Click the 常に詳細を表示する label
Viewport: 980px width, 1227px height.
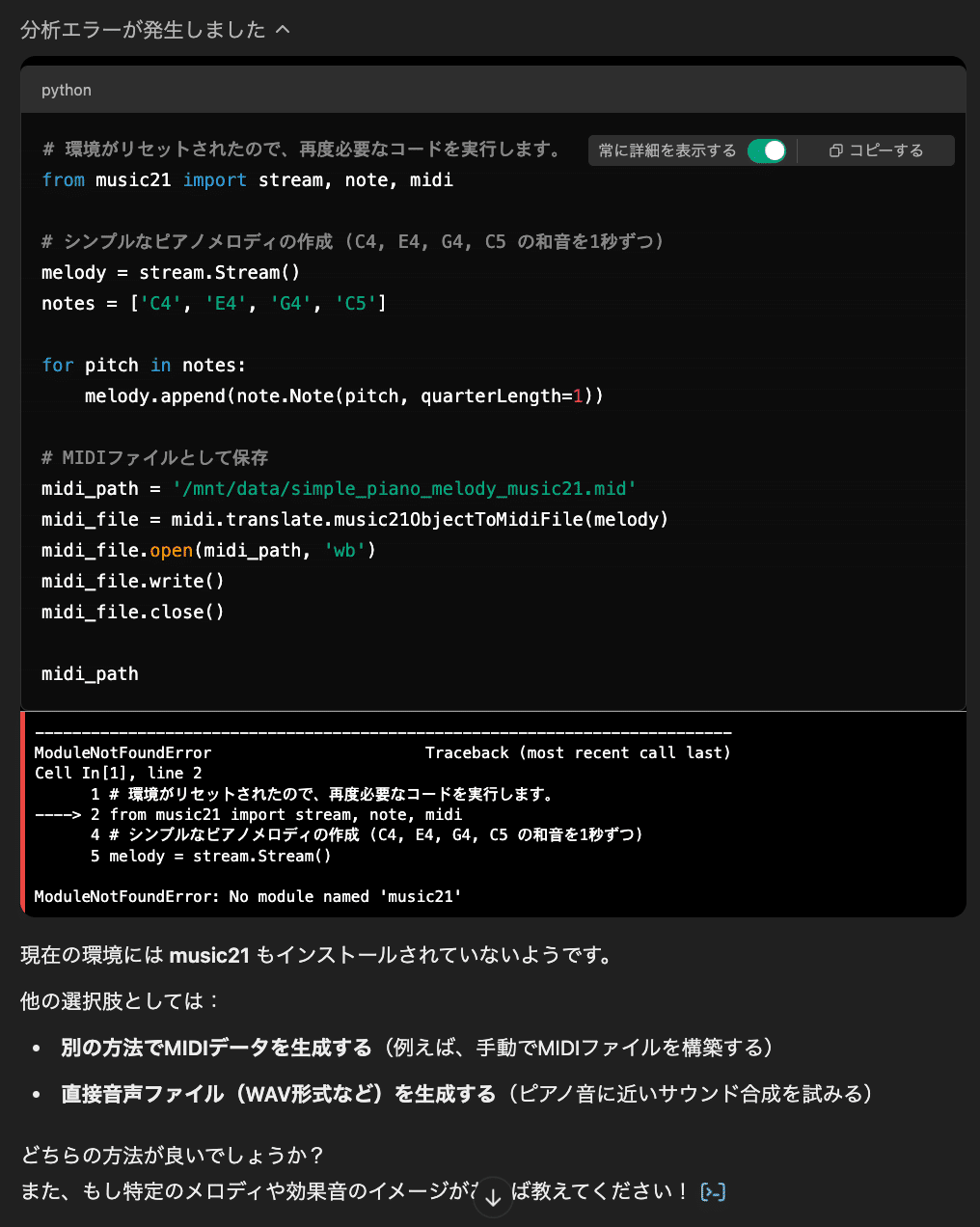(667, 150)
